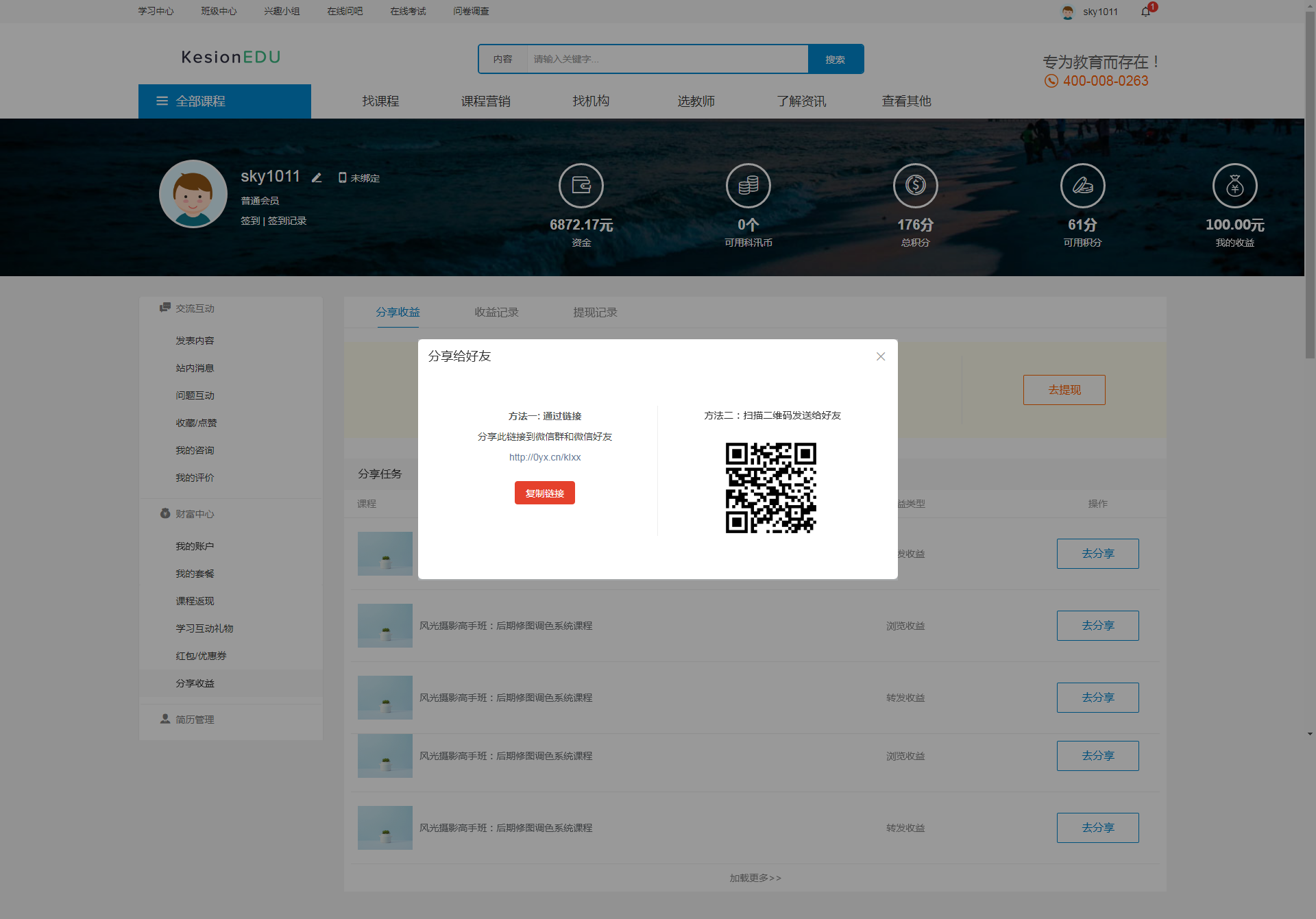Click the dollar total points icon
The height and width of the screenshot is (919, 1316).
915,186
